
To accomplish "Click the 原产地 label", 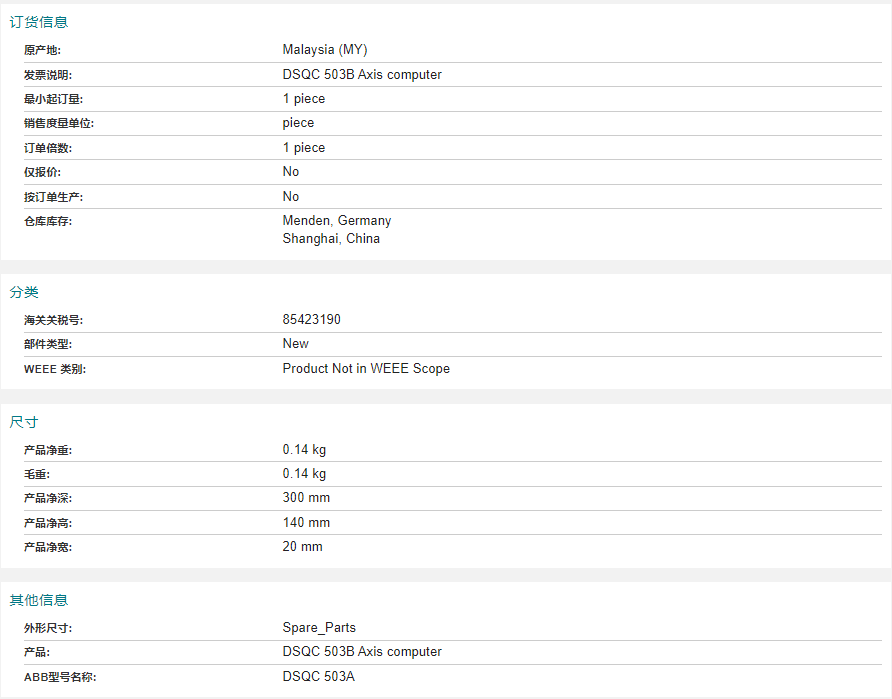I will [43, 50].
